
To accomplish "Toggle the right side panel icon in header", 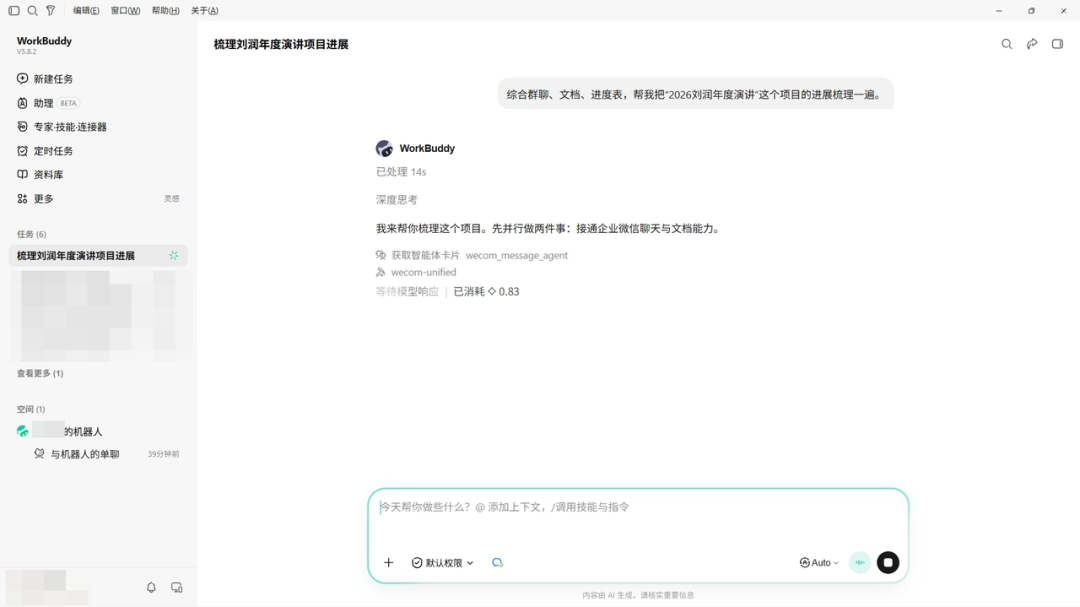I will (x=1057, y=44).
